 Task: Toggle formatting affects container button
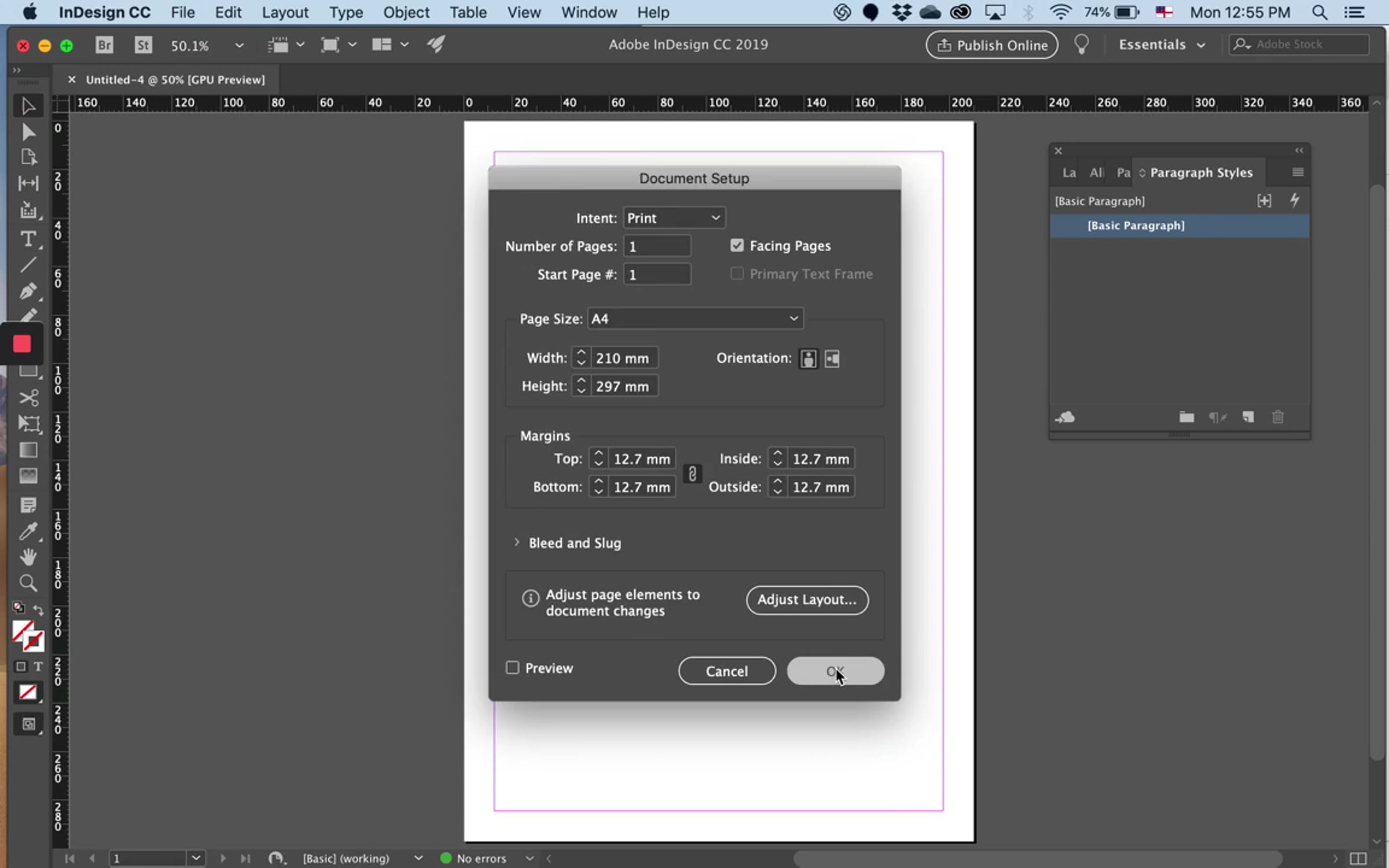click(21, 667)
